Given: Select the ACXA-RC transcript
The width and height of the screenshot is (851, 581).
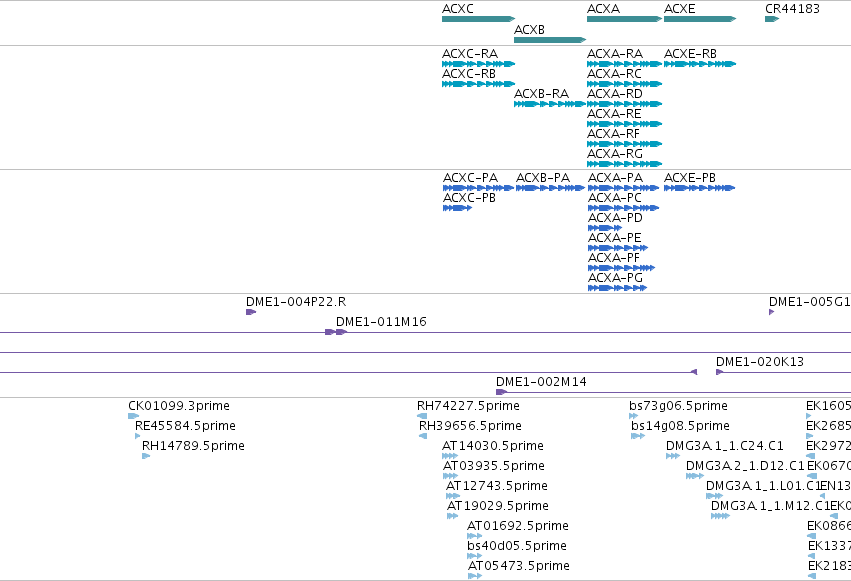Looking at the screenshot, I should point(624,84).
